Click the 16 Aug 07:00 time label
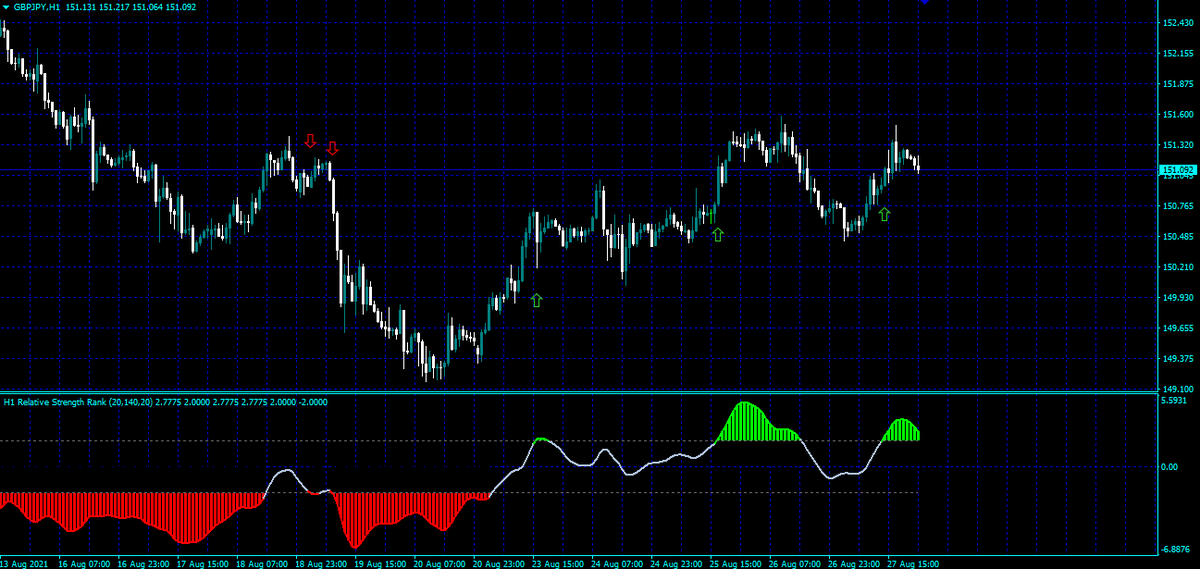Viewport: 1200px width, 569px height. pos(85,563)
